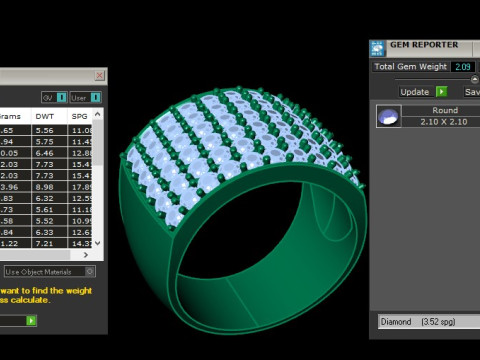Select the DWT cell 7.21
480x360 pixels.
[x=49, y=243]
